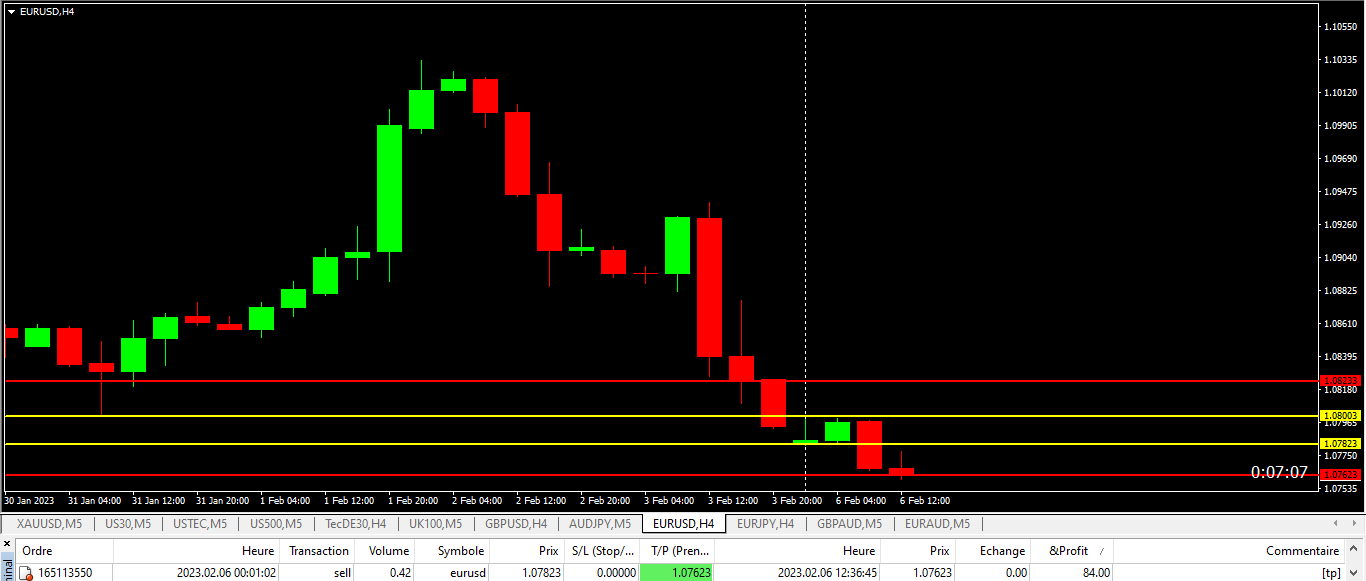
Task: Sort by the Volume column header
Action: 384,551
